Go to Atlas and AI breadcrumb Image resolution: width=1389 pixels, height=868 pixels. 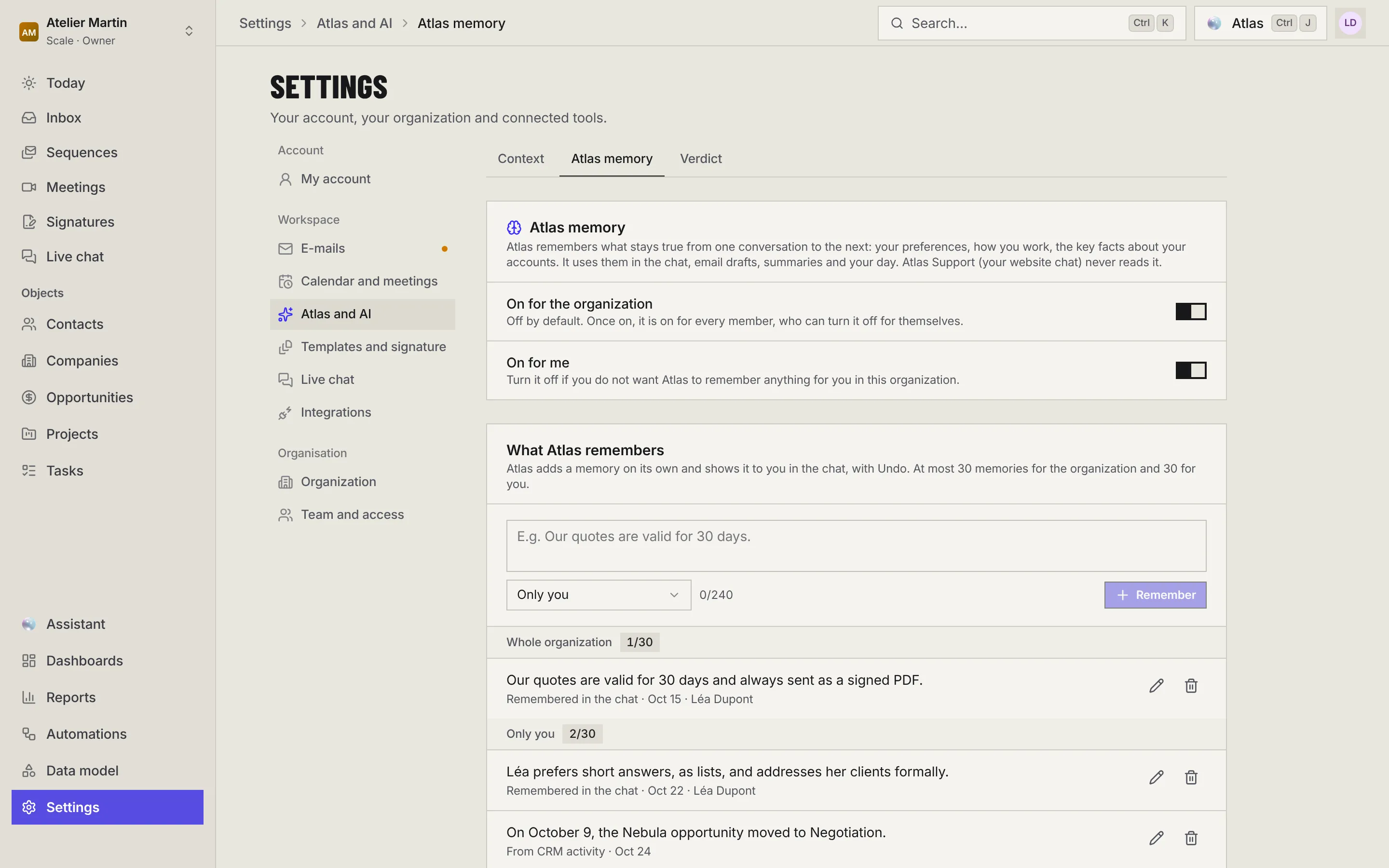coord(354,23)
